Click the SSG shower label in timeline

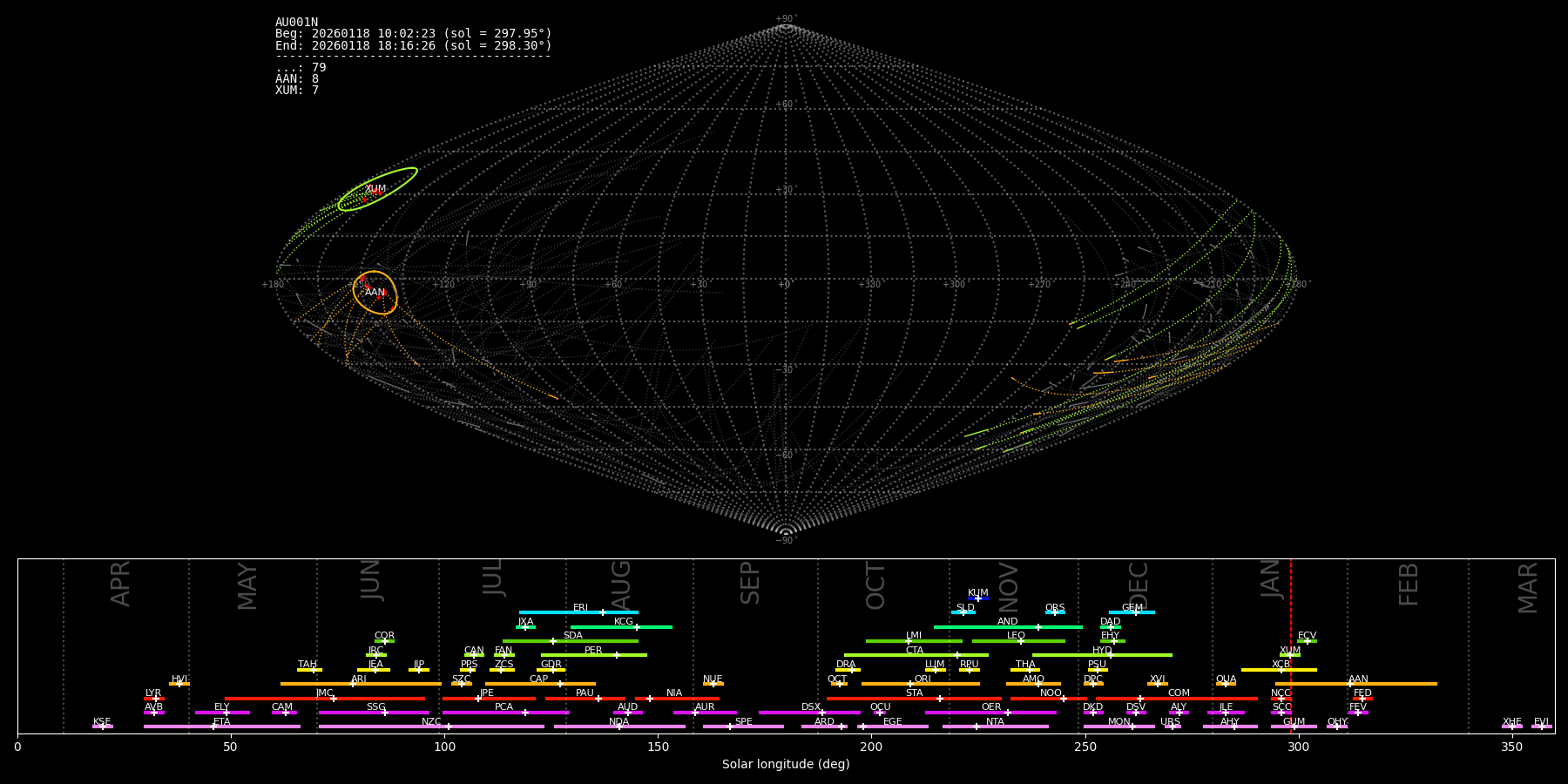pyautogui.click(x=376, y=707)
